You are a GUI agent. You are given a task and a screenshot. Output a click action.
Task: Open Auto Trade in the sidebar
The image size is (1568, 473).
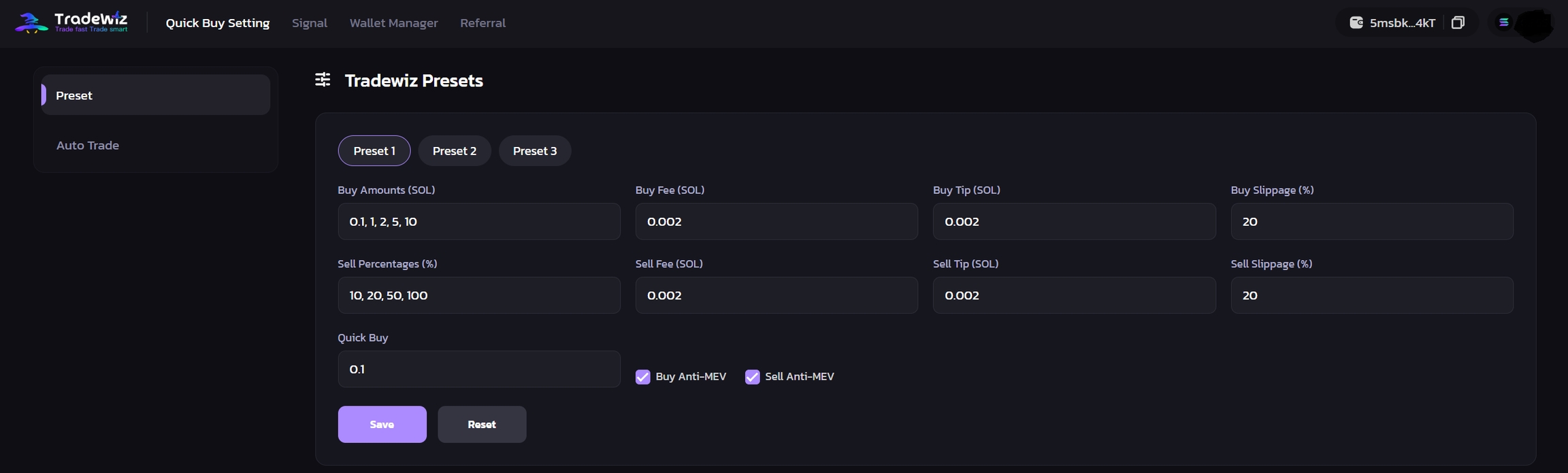click(88, 145)
